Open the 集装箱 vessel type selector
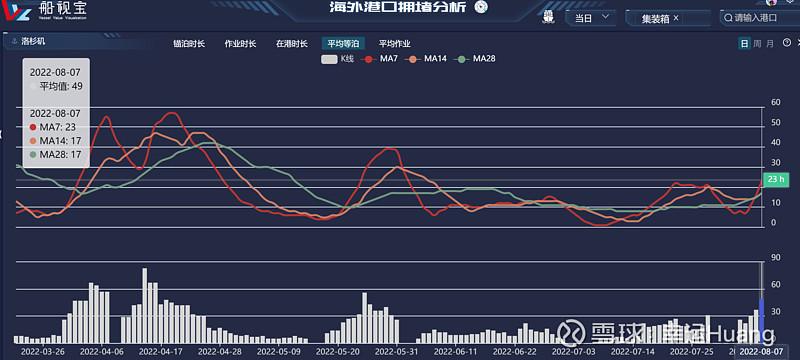 point(668,18)
